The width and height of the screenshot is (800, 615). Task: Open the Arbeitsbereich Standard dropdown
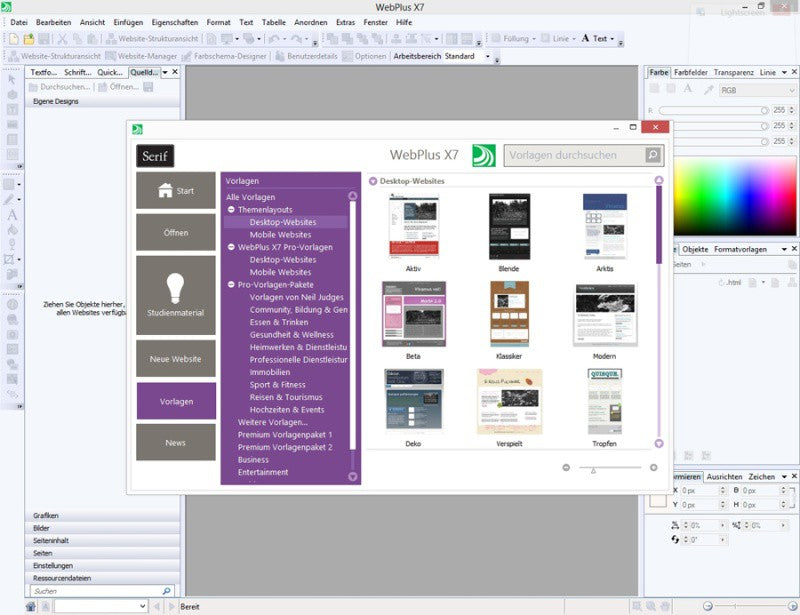click(487, 56)
